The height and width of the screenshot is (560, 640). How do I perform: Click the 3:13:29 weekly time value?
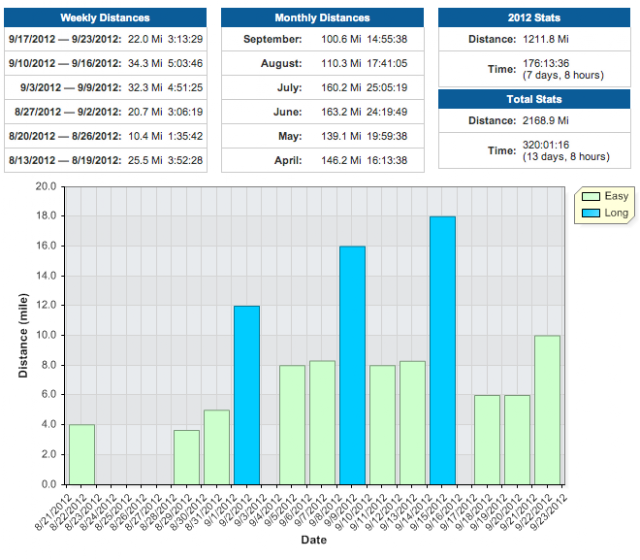[x=185, y=39]
